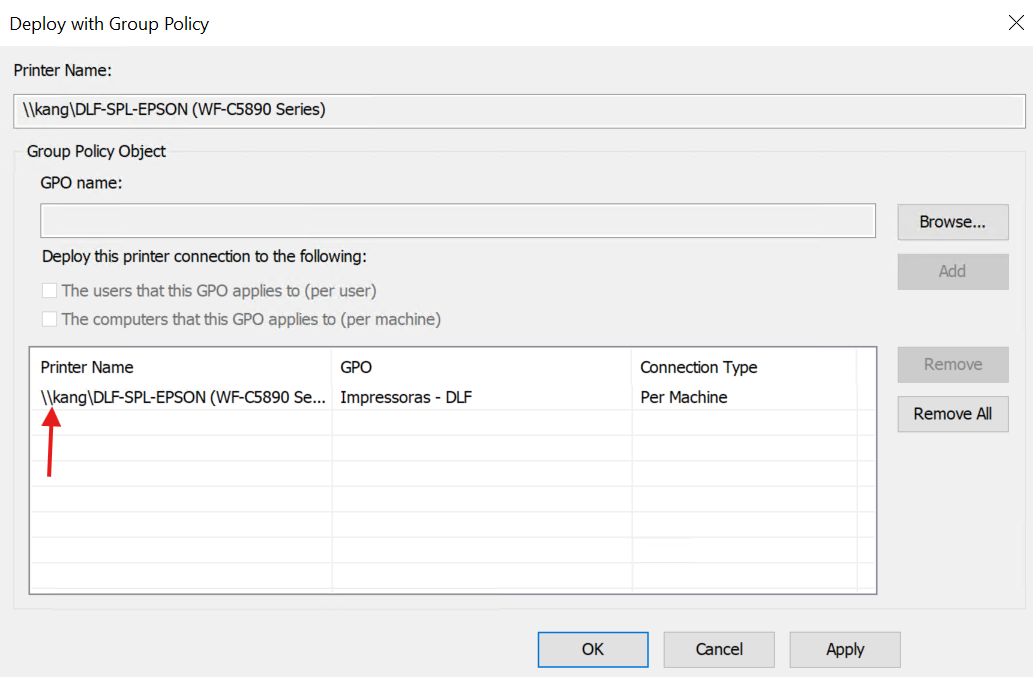The width and height of the screenshot is (1033, 677).
Task: Focus the GPO name text field
Action: coord(457,221)
